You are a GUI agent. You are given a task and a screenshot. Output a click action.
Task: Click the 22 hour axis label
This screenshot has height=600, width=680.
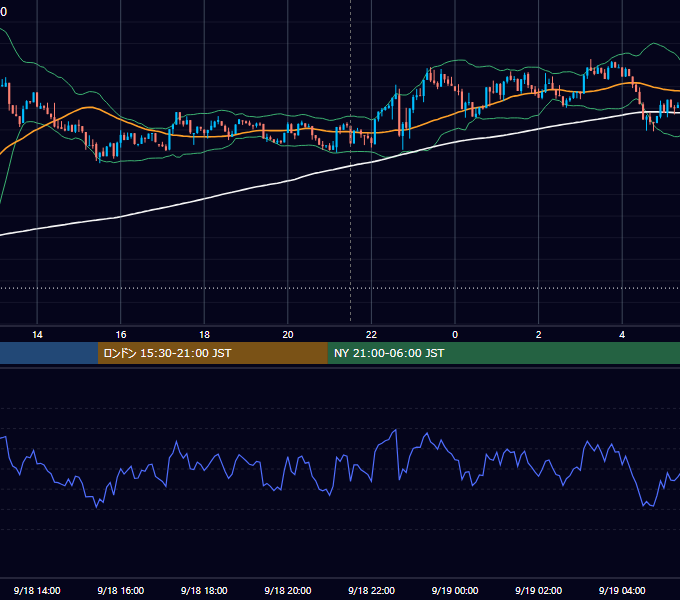pyautogui.click(x=371, y=335)
